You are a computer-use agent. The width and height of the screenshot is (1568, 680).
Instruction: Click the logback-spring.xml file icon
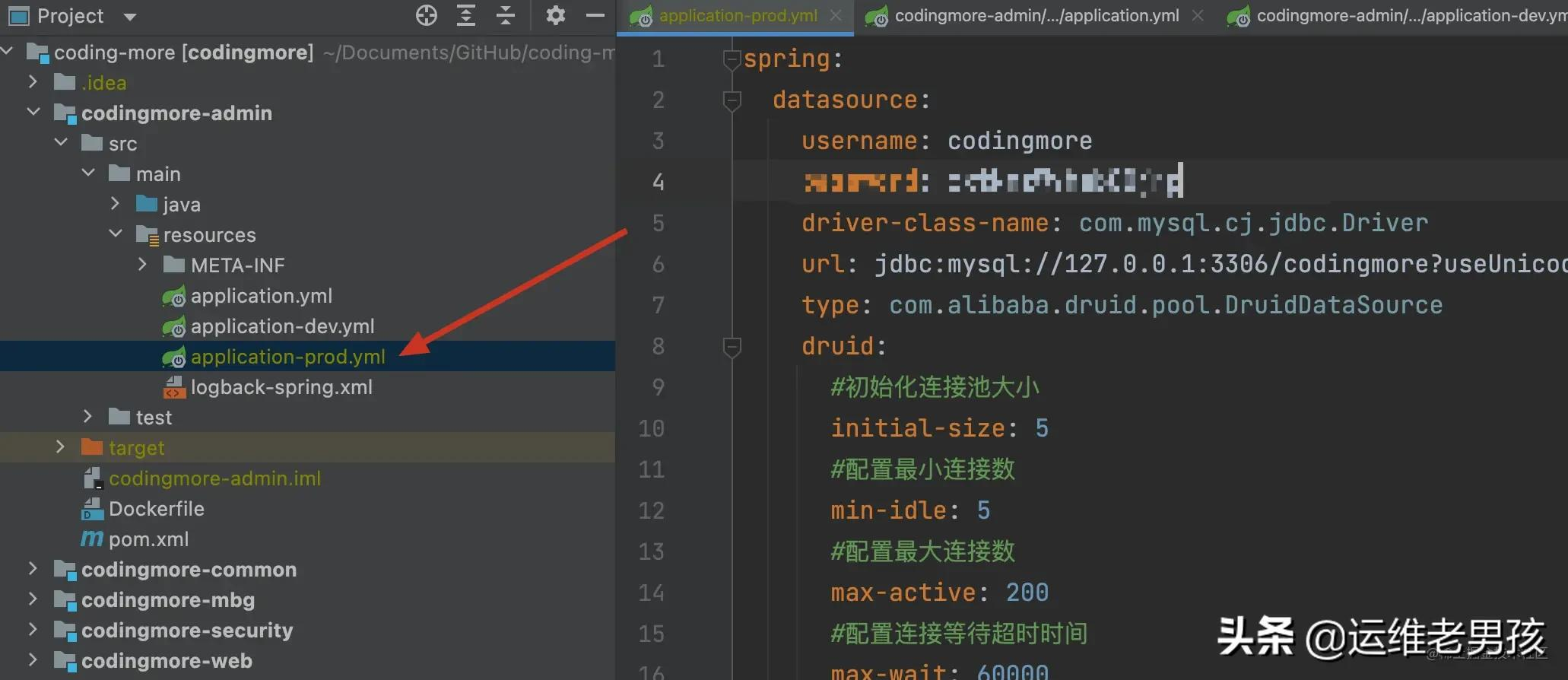[174, 387]
